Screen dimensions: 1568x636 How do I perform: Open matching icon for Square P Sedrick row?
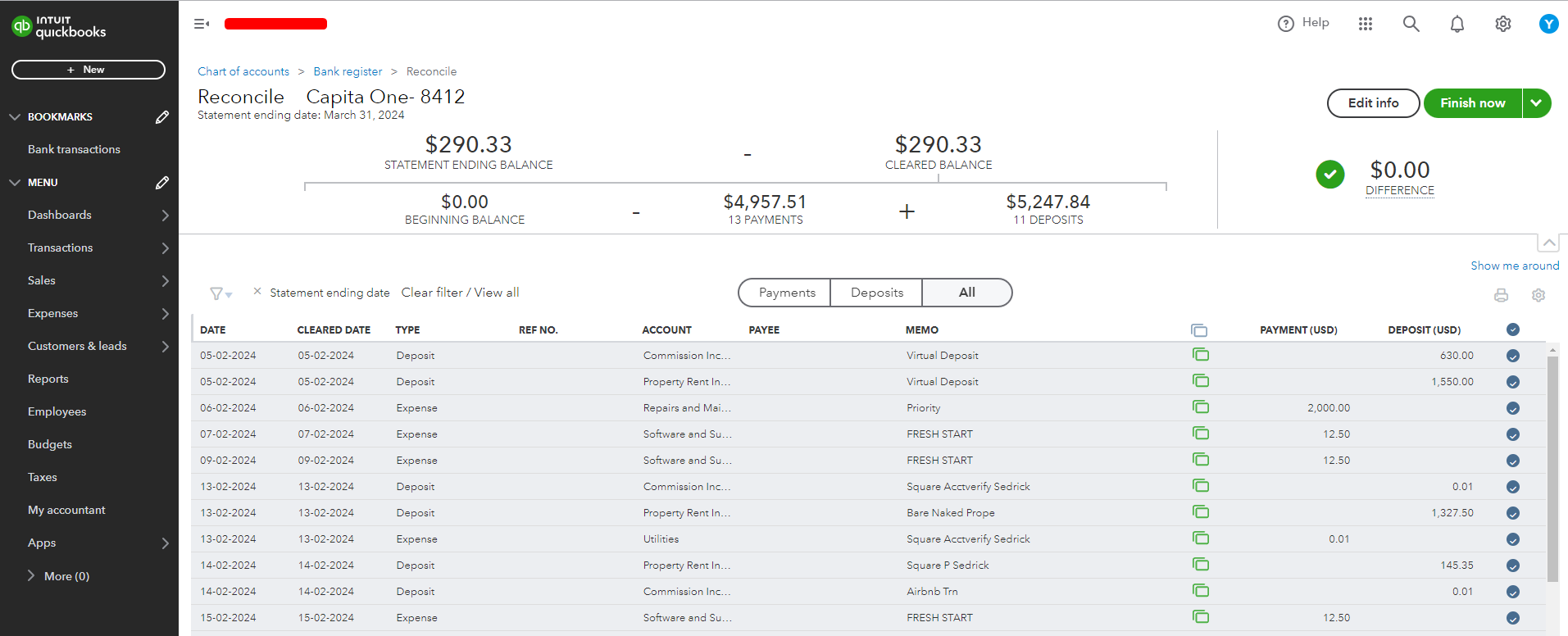coord(1201,565)
